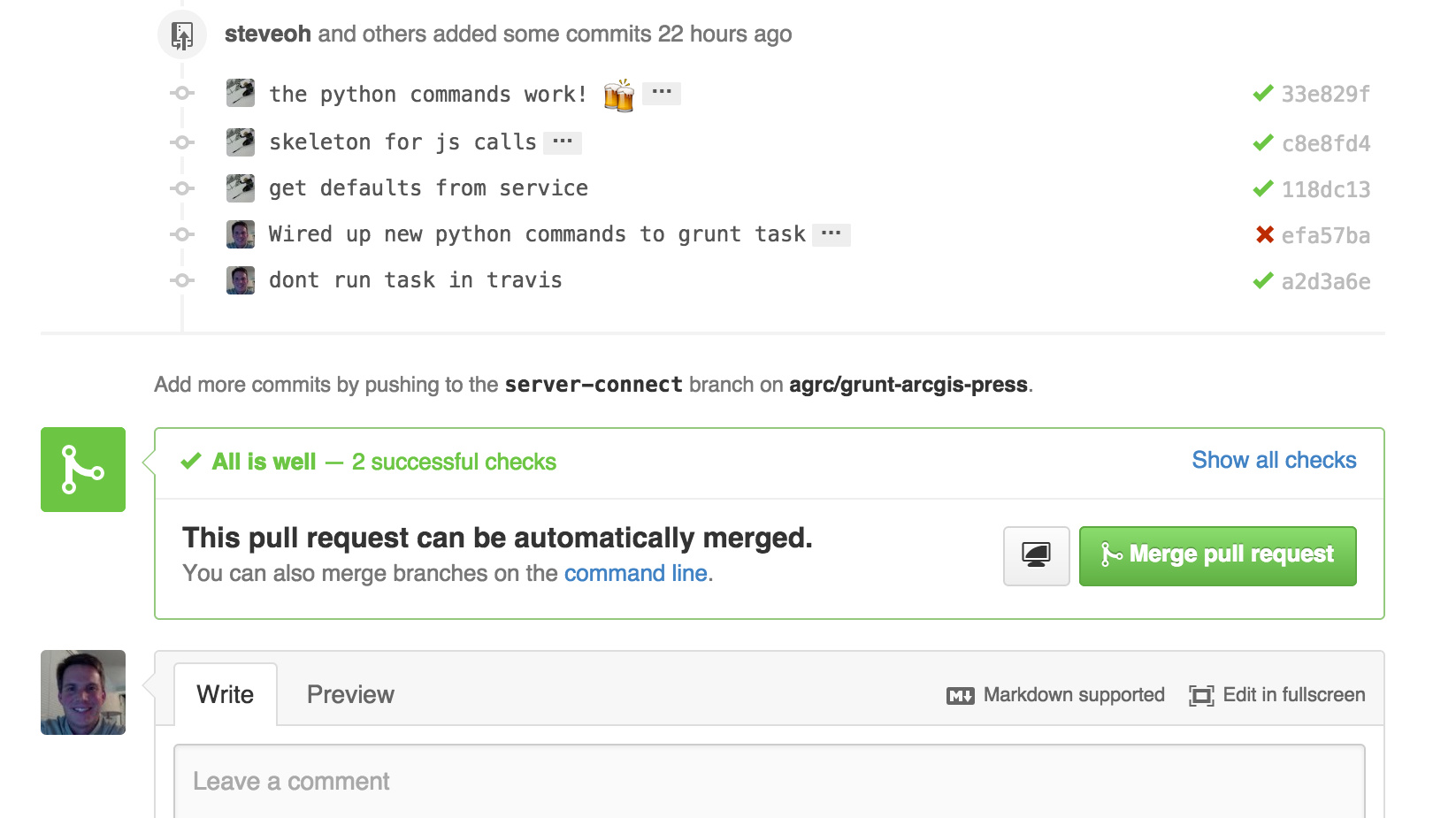Switch to the Write tab
The height and width of the screenshot is (818, 1456).
point(226,694)
